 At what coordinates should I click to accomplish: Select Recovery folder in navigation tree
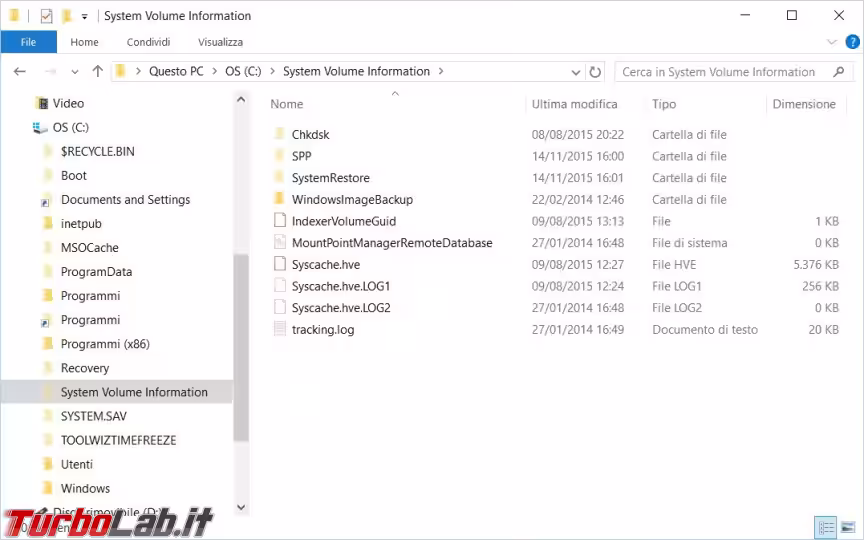pyautogui.click(x=85, y=368)
